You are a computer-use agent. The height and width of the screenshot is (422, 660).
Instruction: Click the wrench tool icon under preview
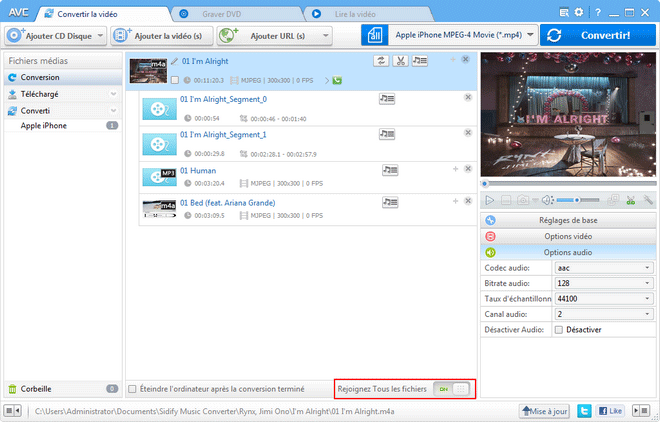(648, 200)
